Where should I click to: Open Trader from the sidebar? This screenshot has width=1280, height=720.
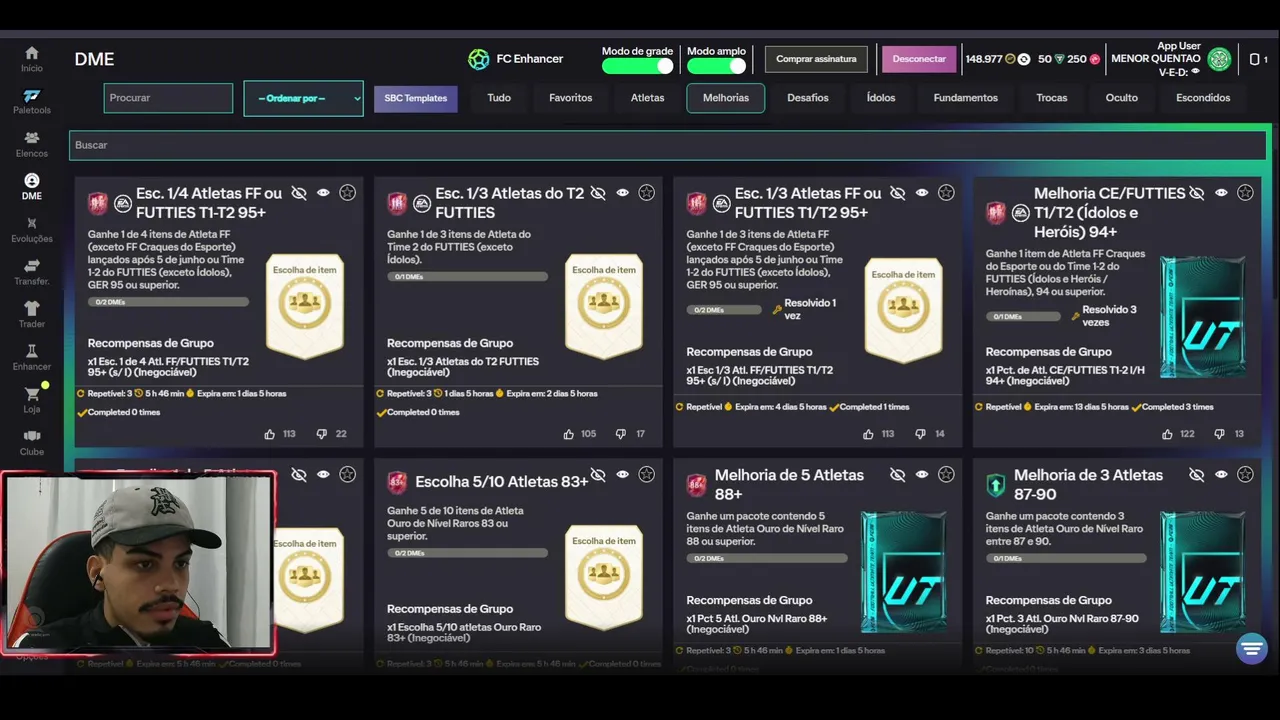click(32, 315)
